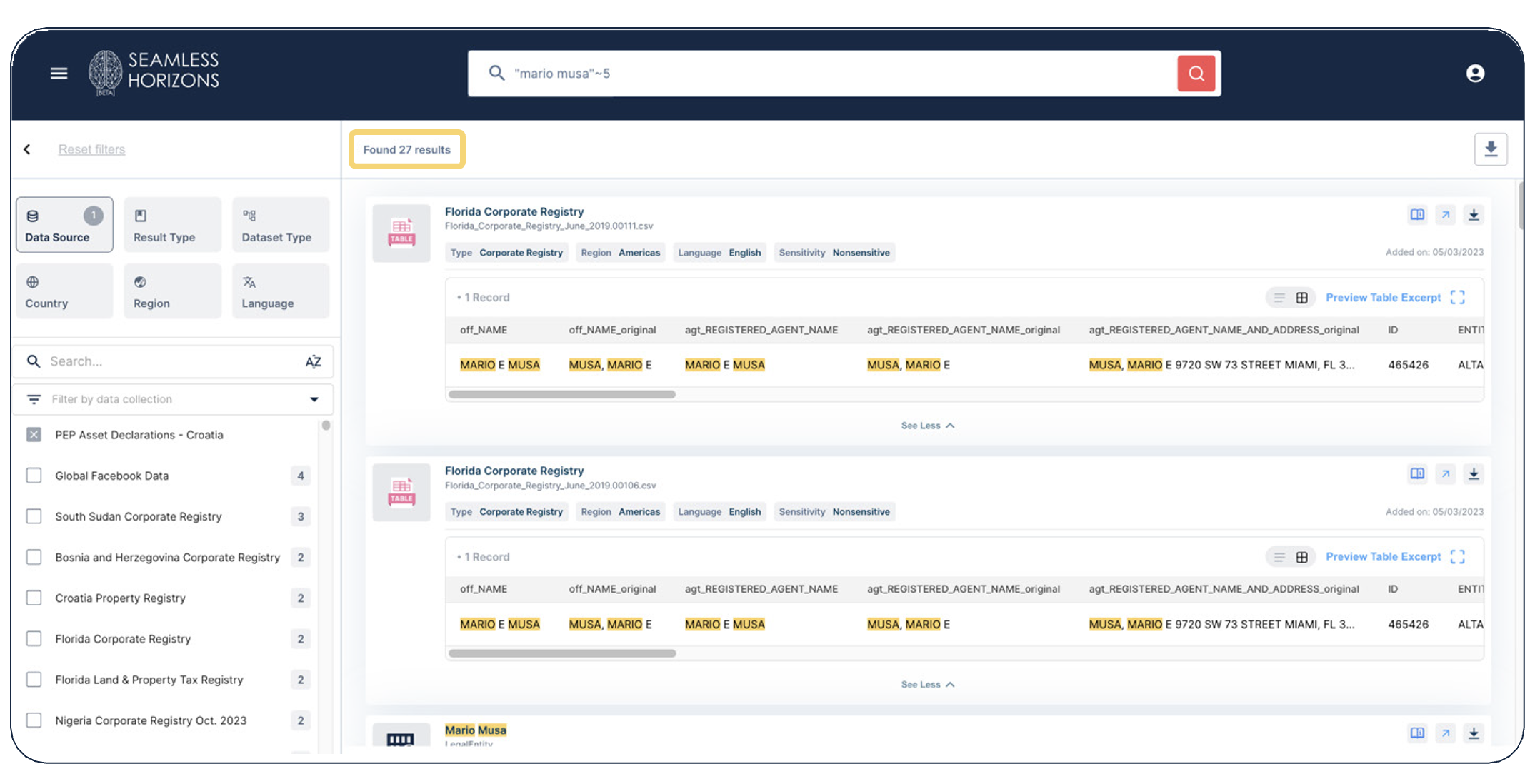This screenshot has height=784, width=1540.
Task: Focus the main search query field
Action: tap(821, 74)
